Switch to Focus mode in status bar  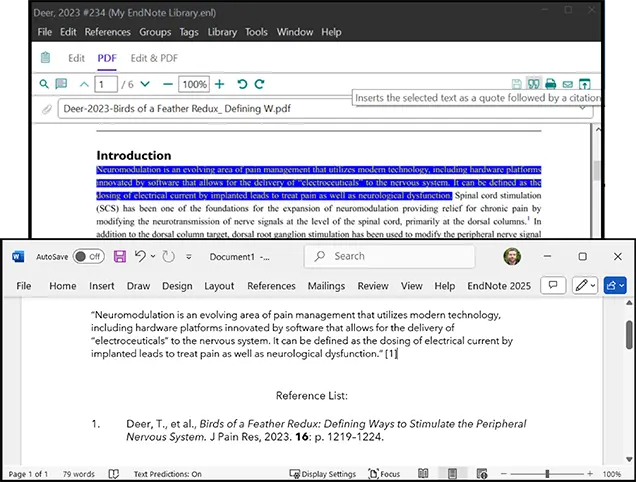[384, 474]
